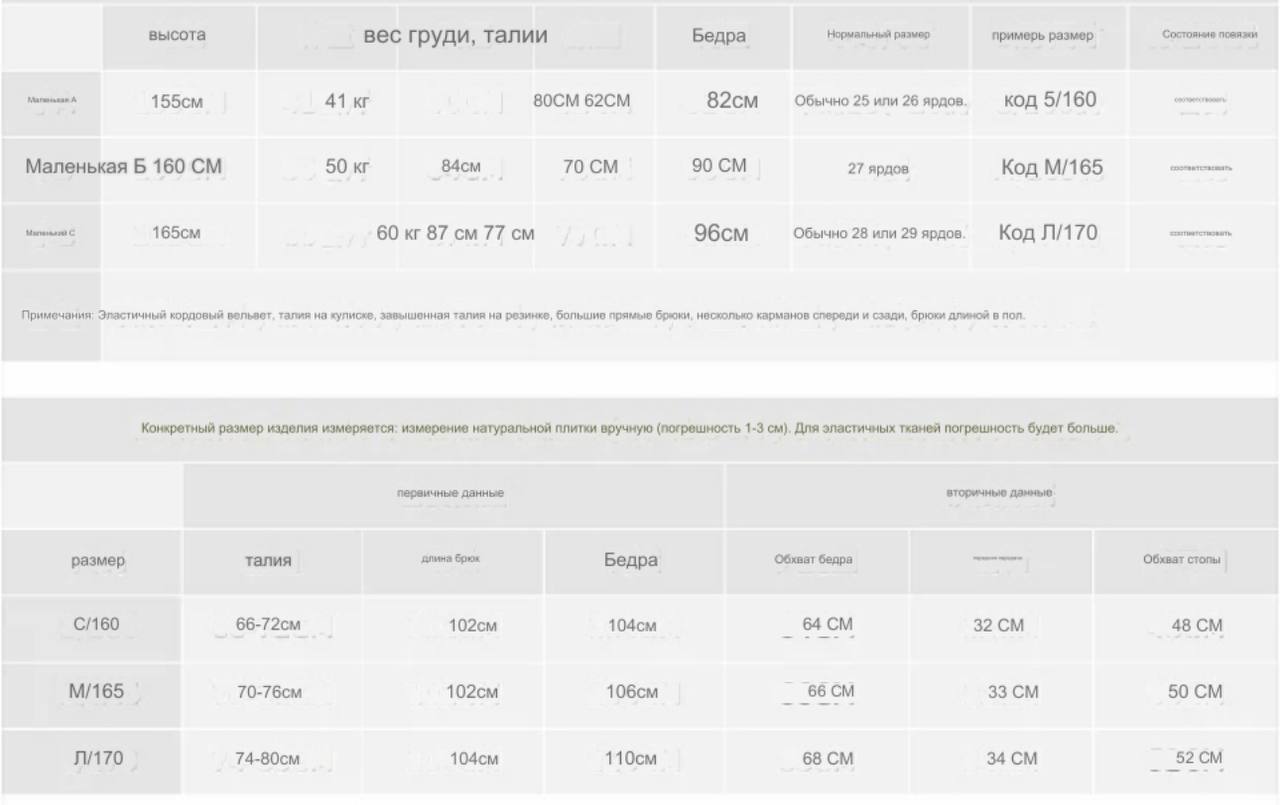This screenshot has height=805, width=1280.
Task: Click the 'вторичные данные' header
Action: [998, 493]
